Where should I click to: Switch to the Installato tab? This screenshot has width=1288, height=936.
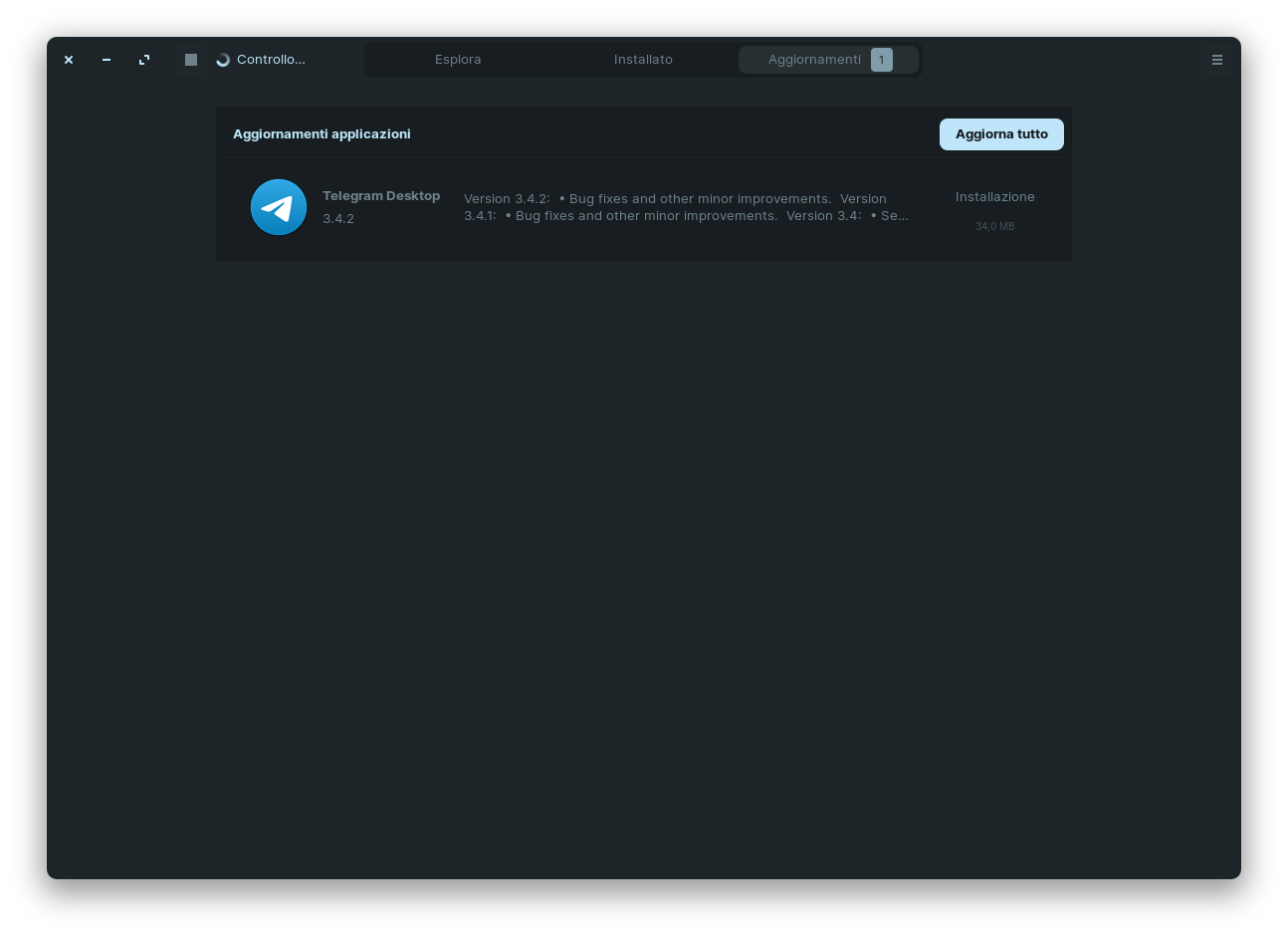point(643,60)
